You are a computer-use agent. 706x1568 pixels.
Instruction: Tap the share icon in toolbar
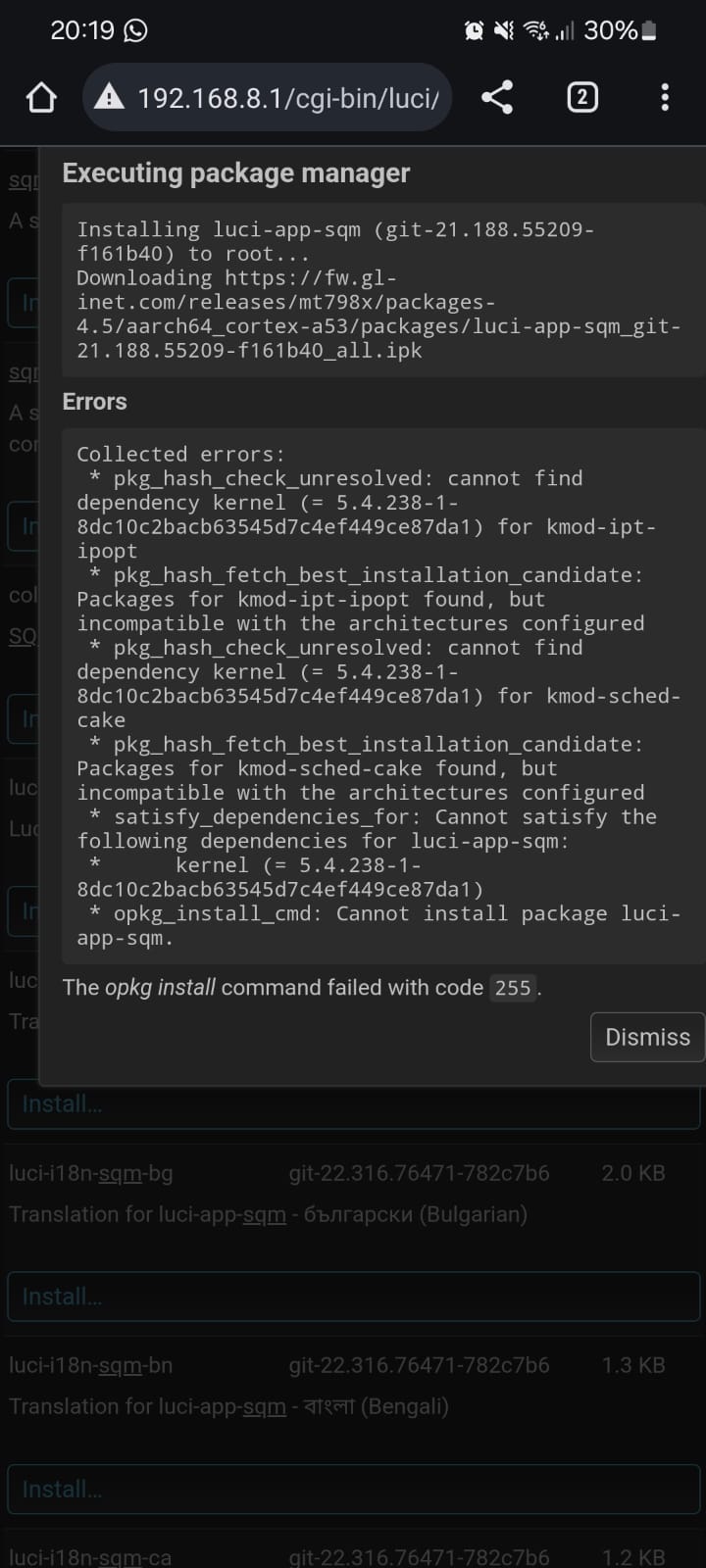coord(497,97)
